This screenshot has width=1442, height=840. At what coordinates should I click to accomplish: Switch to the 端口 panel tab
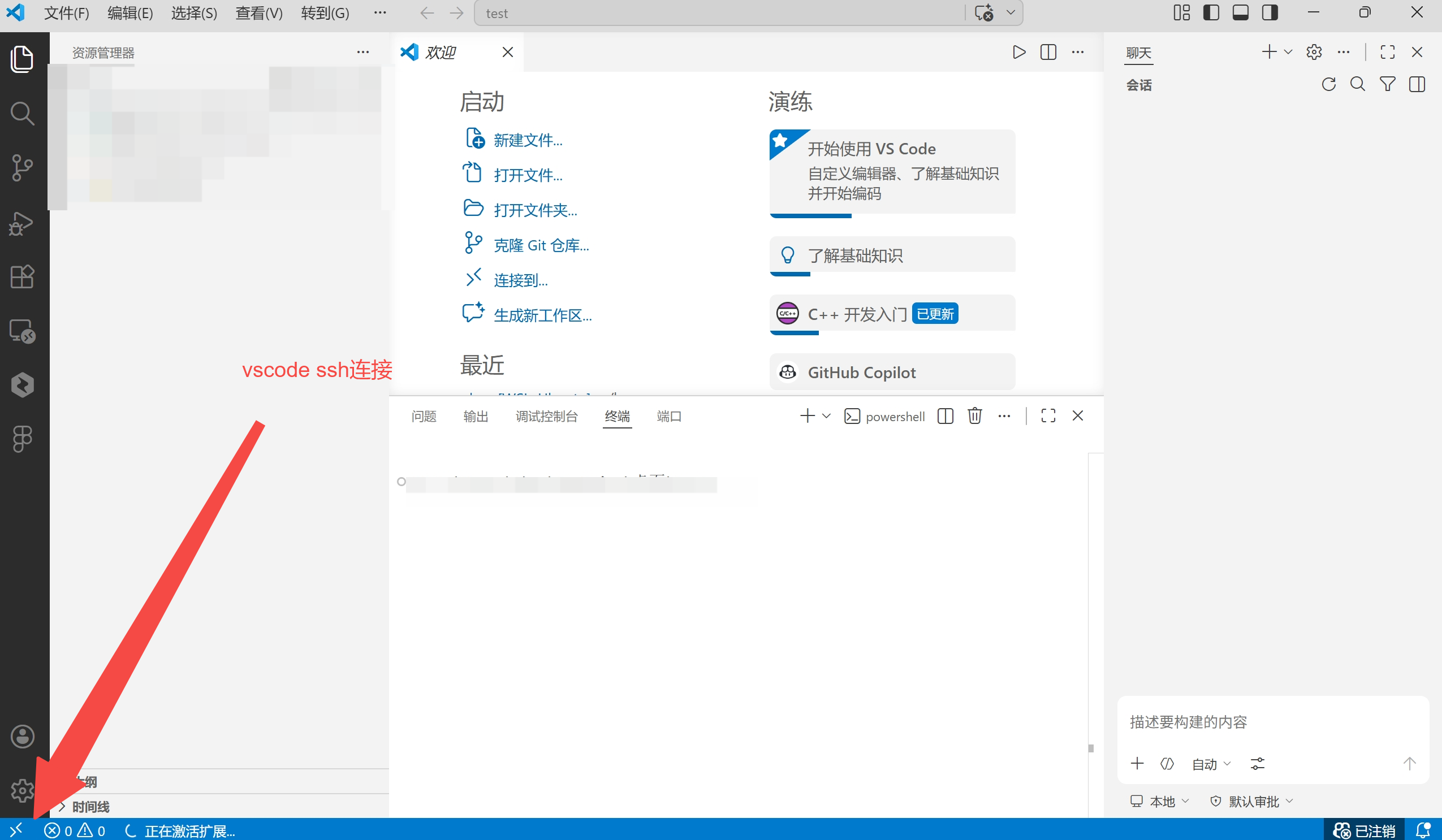pos(668,416)
